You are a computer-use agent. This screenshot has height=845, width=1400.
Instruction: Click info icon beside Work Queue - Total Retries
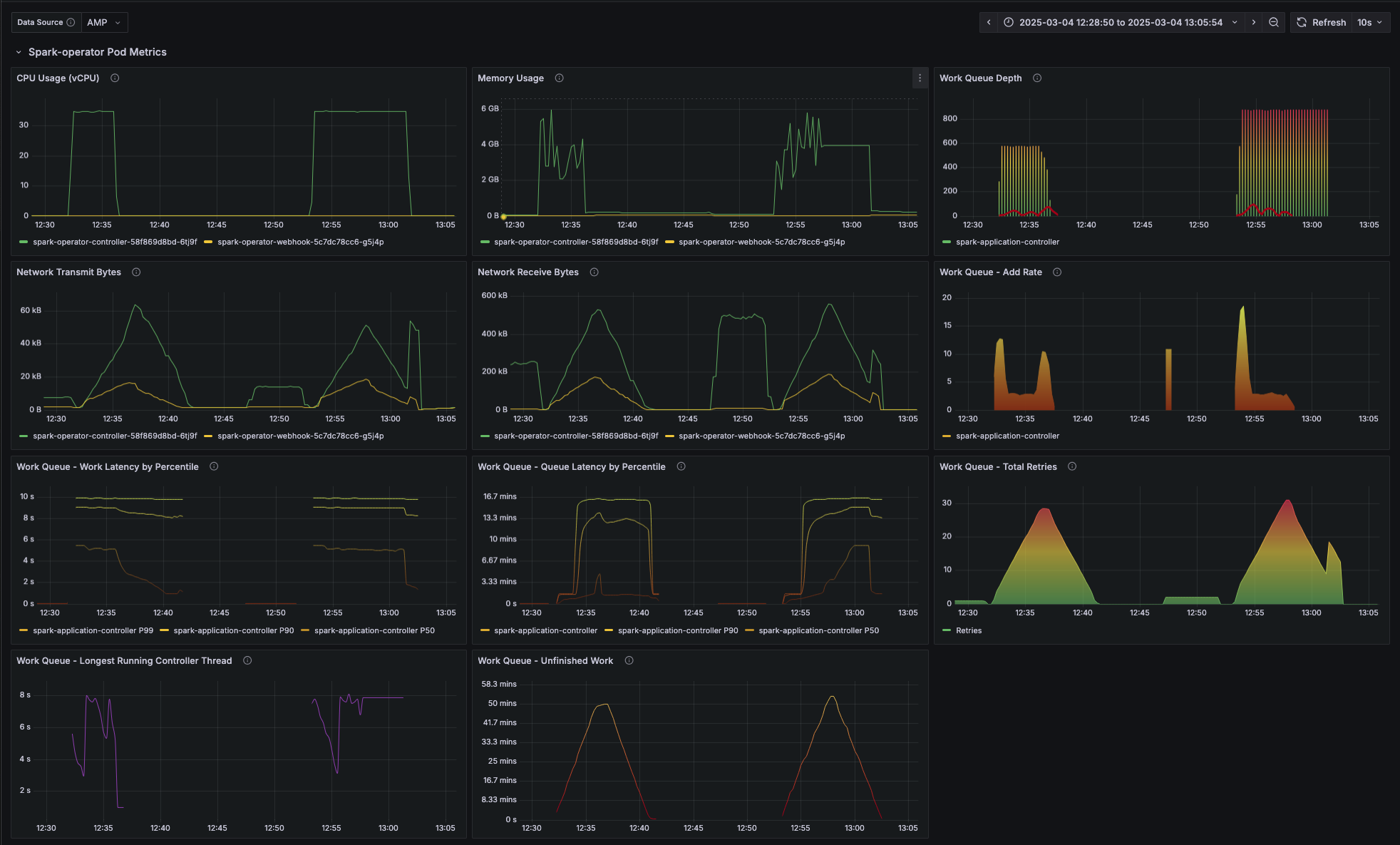click(x=1072, y=467)
